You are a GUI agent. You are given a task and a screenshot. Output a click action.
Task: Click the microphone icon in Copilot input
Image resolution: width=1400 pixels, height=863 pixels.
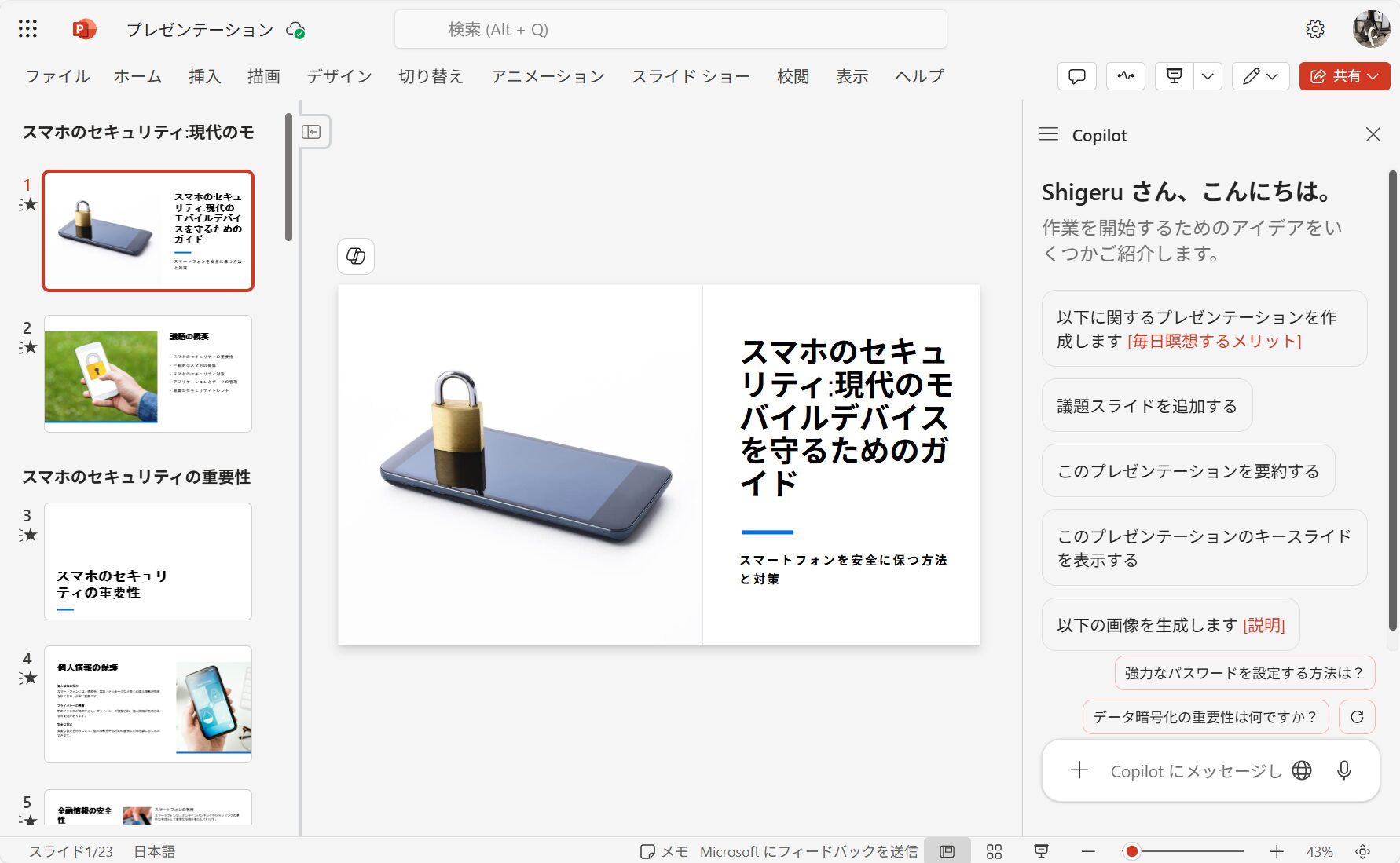pos(1343,770)
